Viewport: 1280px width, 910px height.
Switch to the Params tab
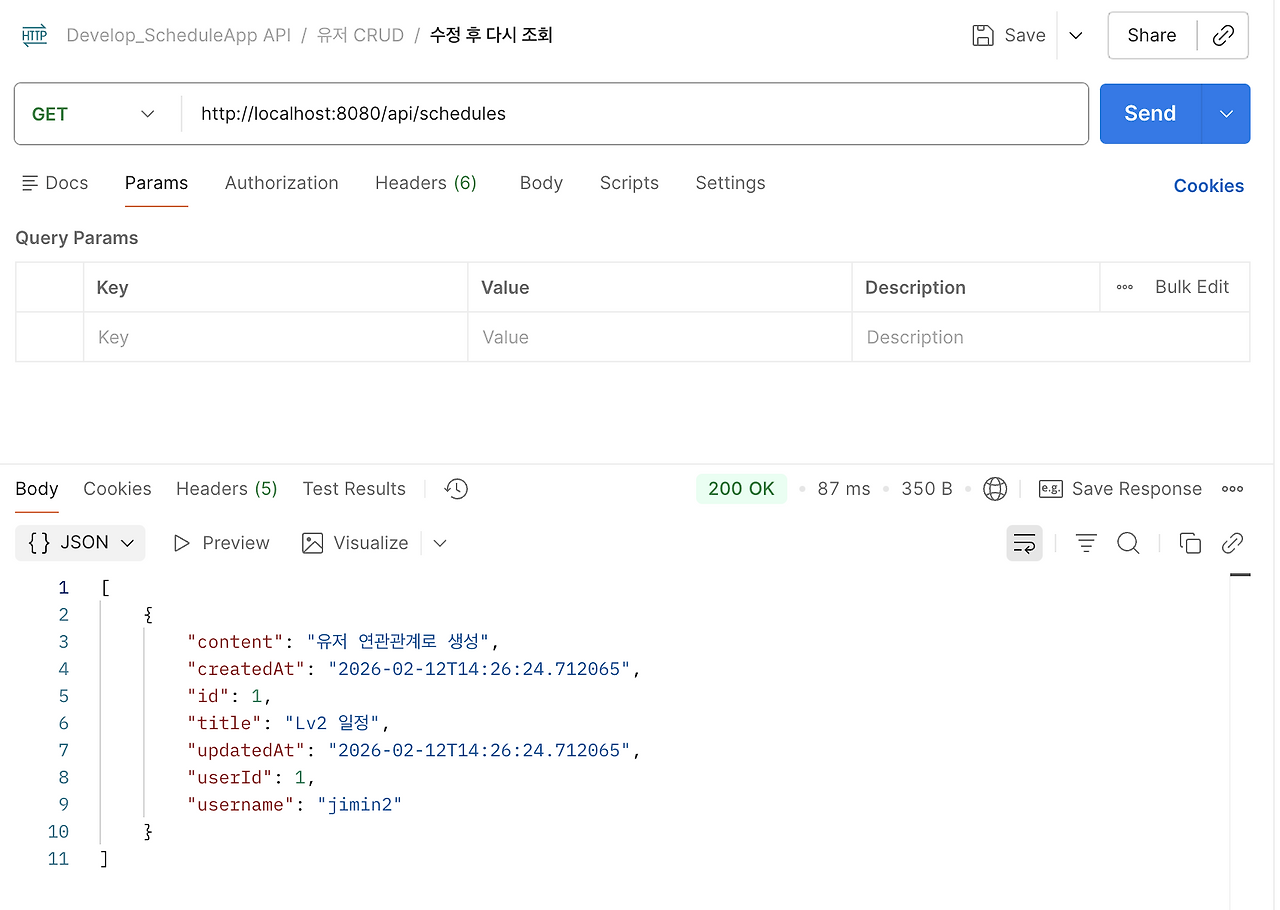[x=156, y=183]
